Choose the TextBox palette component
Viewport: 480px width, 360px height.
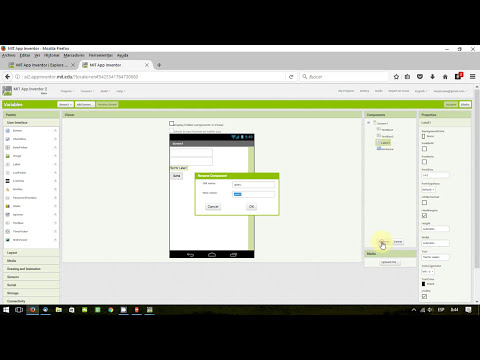[18, 223]
